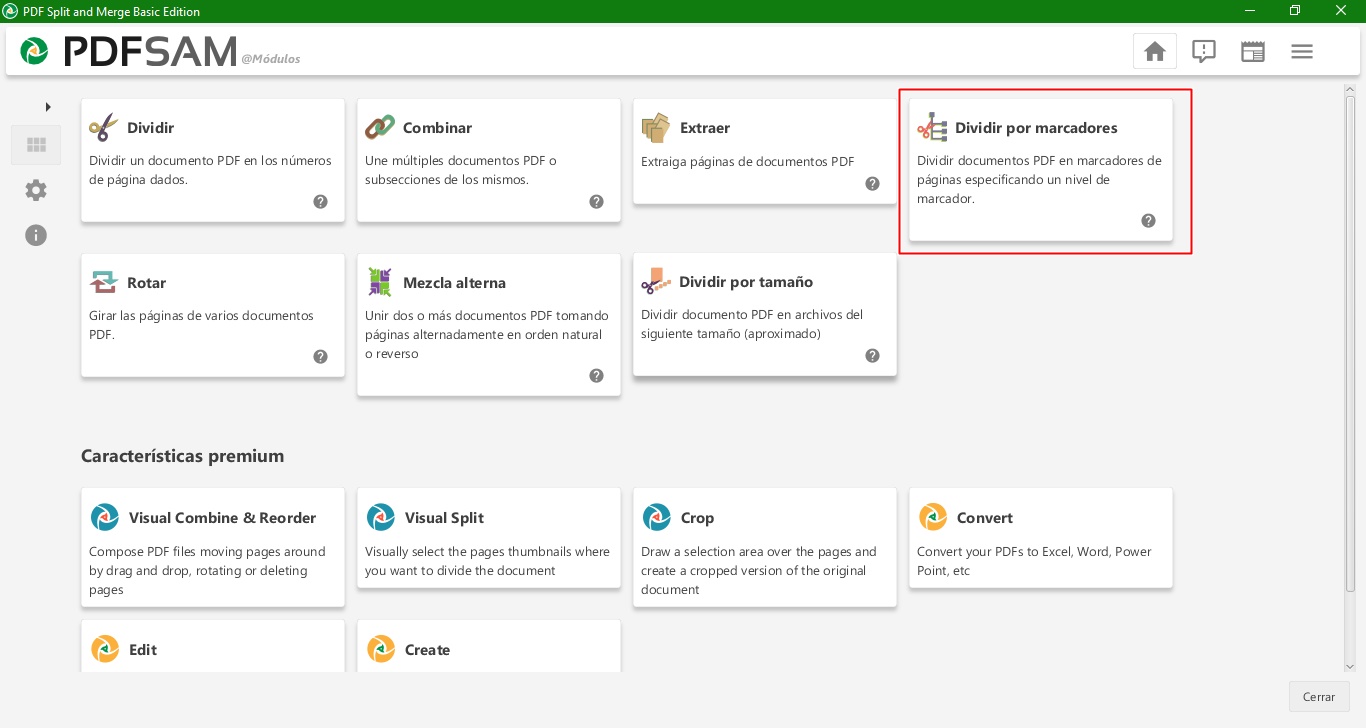Open Dividir por marcadores title
Image resolution: width=1366 pixels, height=728 pixels.
tap(1036, 128)
